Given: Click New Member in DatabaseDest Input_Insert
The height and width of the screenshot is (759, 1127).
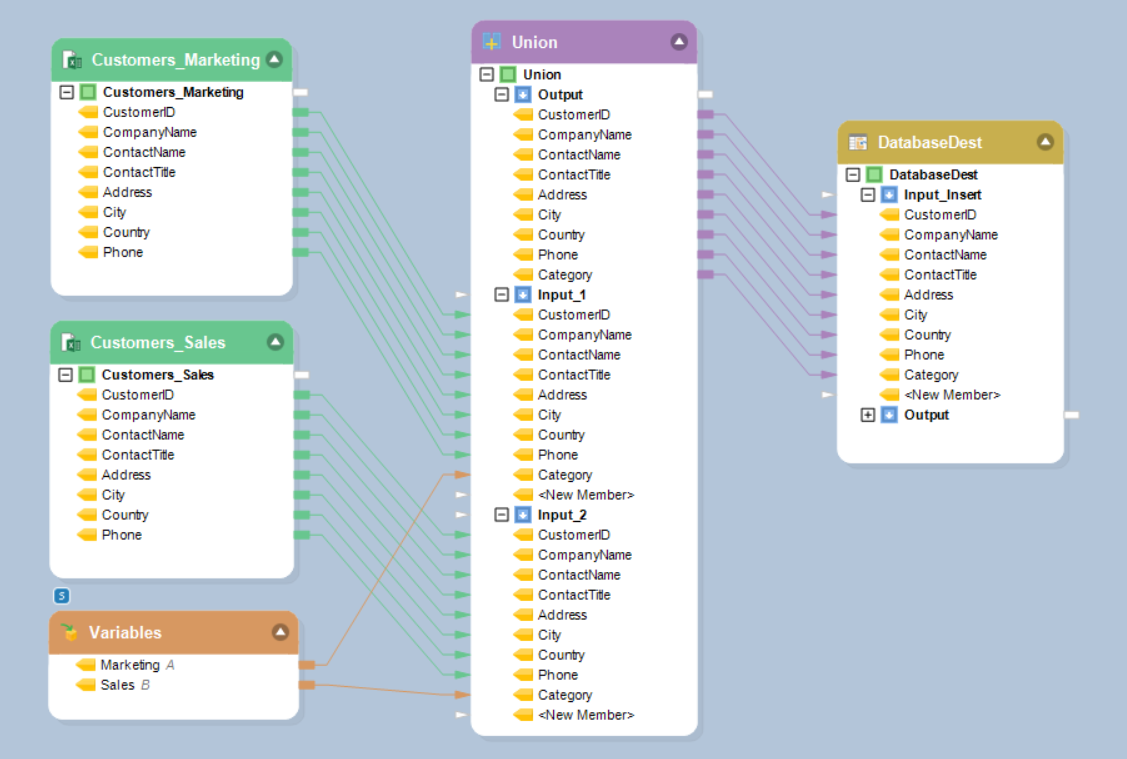Looking at the screenshot, I should (951, 395).
